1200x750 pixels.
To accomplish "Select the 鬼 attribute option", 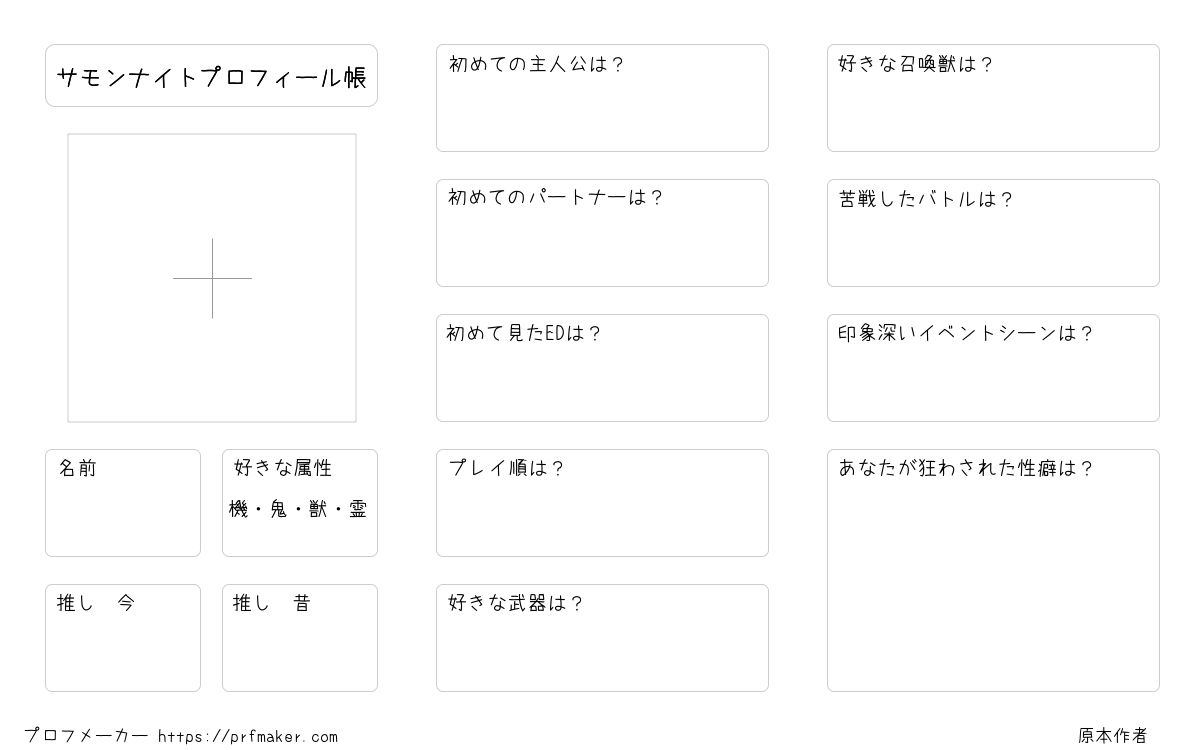I will pos(278,509).
